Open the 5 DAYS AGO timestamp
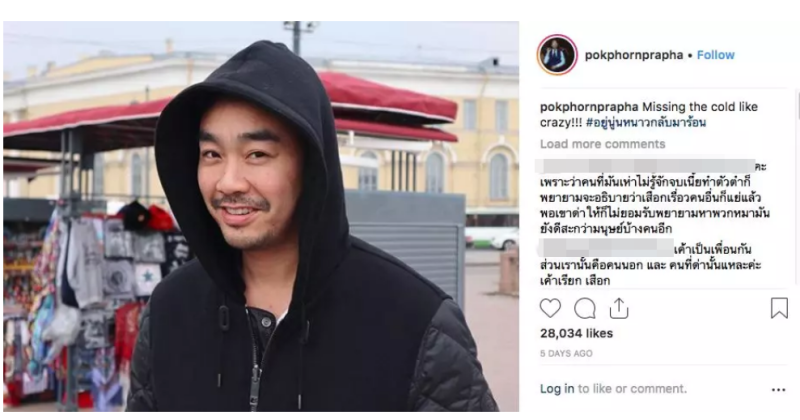The height and width of the screenshot is (420, 800). click(x=566, y=353)
